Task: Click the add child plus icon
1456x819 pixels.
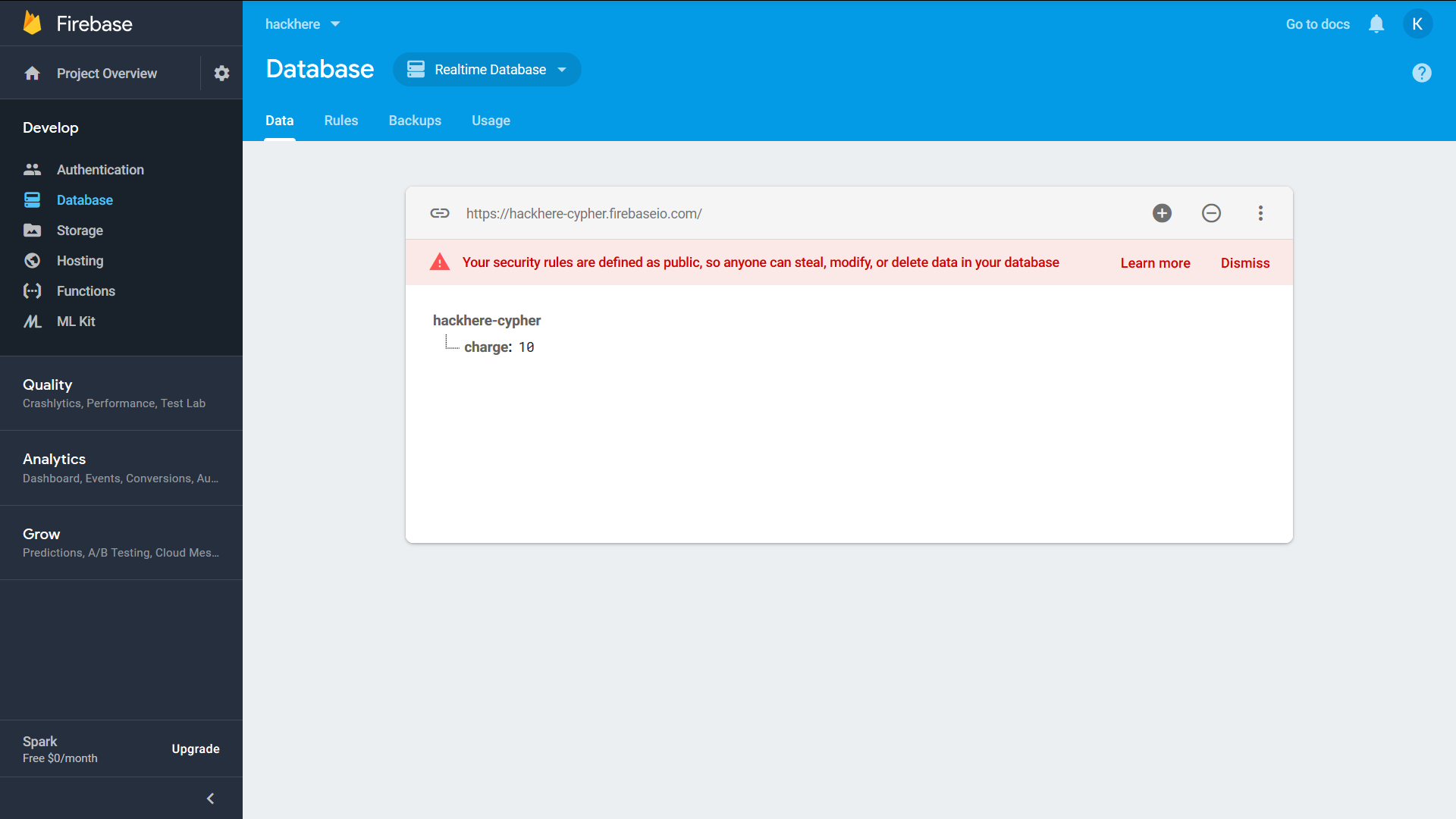Action: (1162, 213)
